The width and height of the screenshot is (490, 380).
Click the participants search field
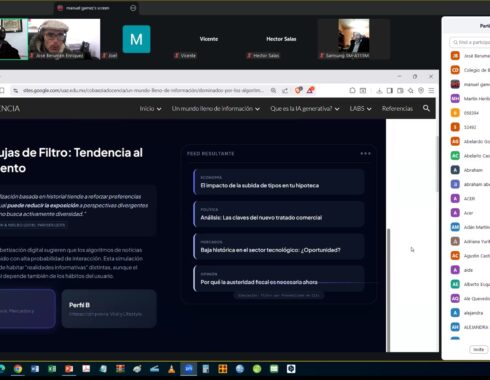coord(470,42)
